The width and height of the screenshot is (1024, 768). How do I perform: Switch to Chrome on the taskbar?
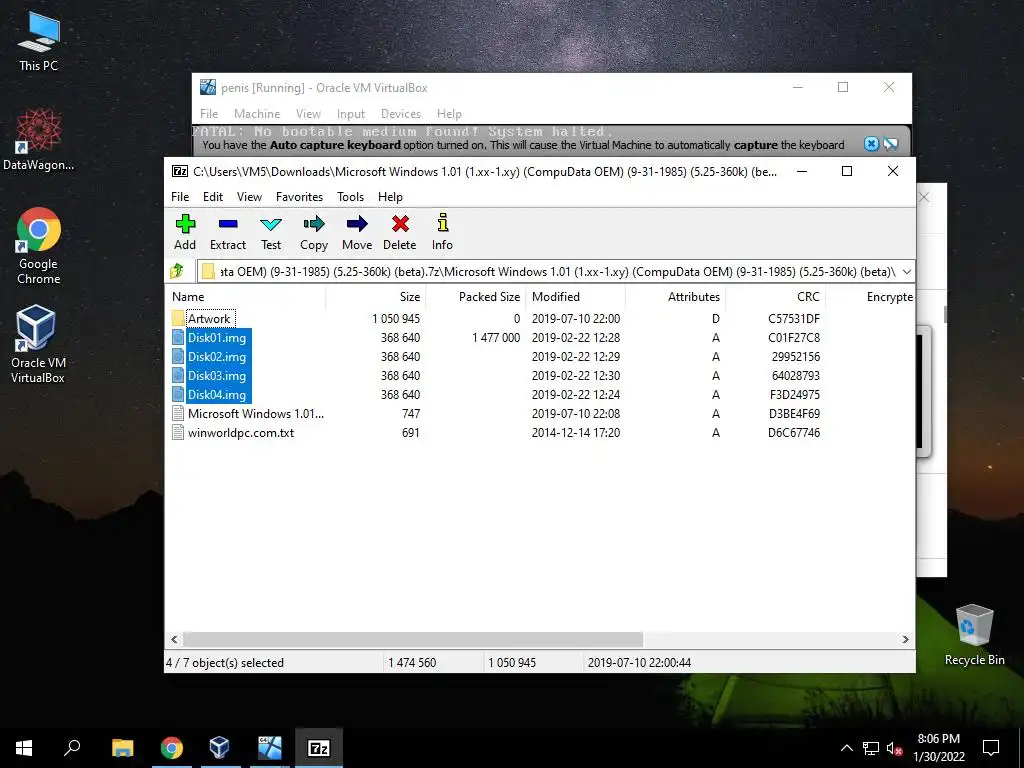pyautogui.click(x=171, y=748)
